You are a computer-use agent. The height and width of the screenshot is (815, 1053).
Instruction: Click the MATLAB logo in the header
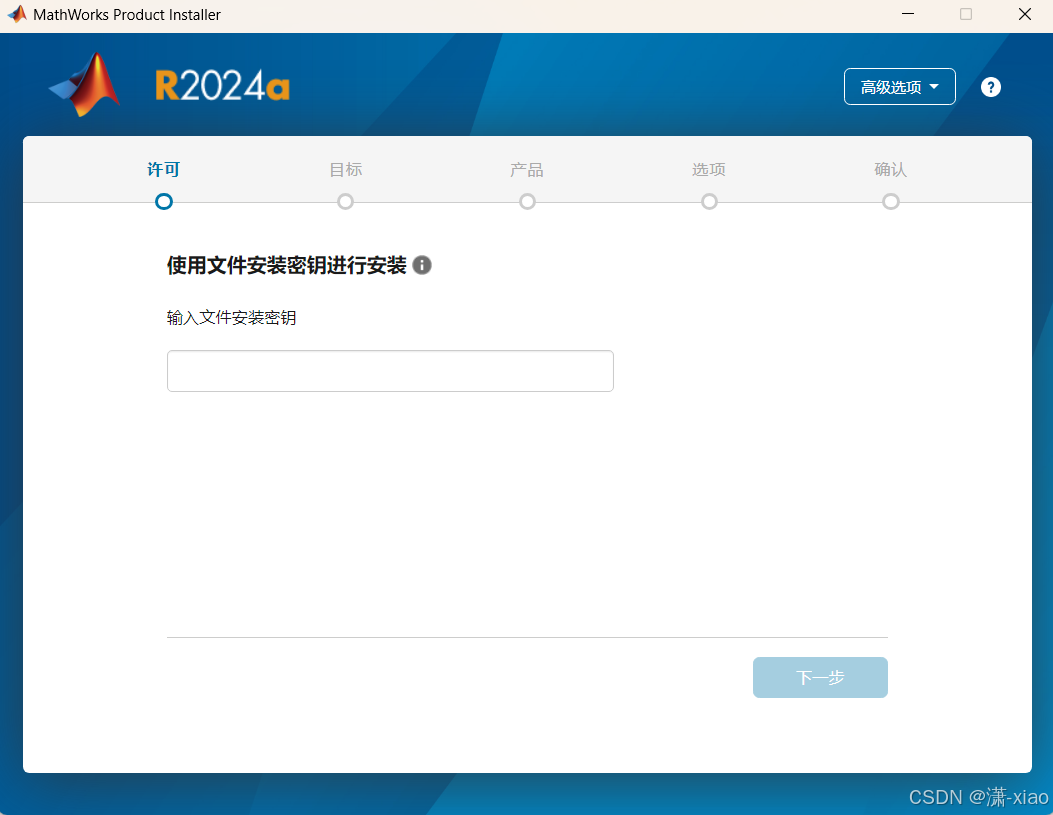tap(85, 85)
